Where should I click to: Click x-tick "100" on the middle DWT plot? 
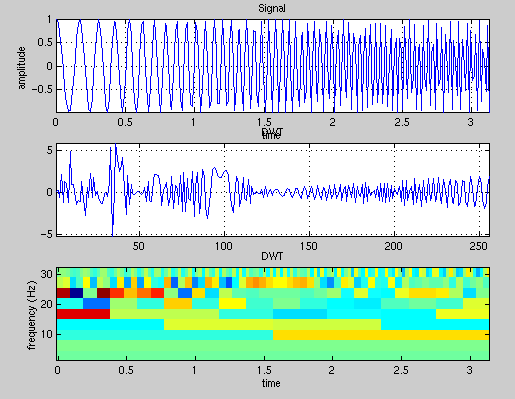(x=224, y=246)
